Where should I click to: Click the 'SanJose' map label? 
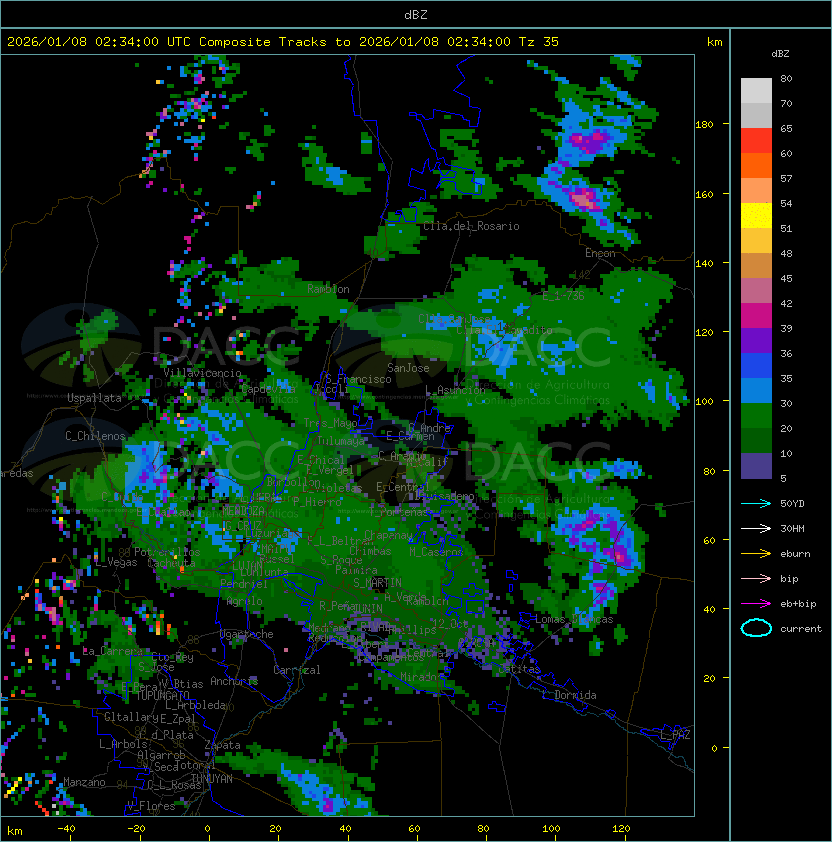[x=408, y=368]
